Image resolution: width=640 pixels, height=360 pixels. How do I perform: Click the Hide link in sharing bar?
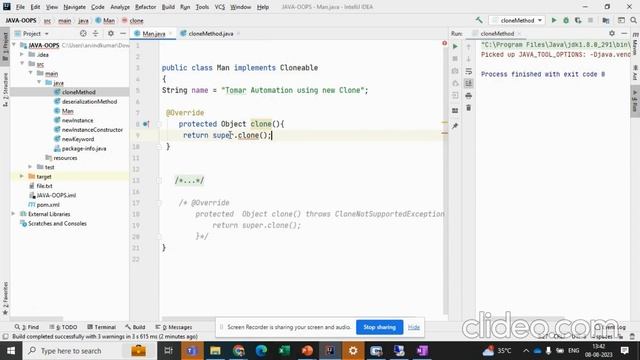pos(413,327)
